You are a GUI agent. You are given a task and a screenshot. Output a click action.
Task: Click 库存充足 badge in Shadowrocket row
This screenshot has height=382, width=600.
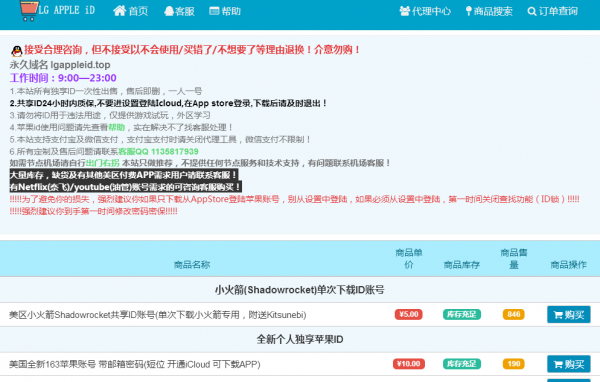462,314
